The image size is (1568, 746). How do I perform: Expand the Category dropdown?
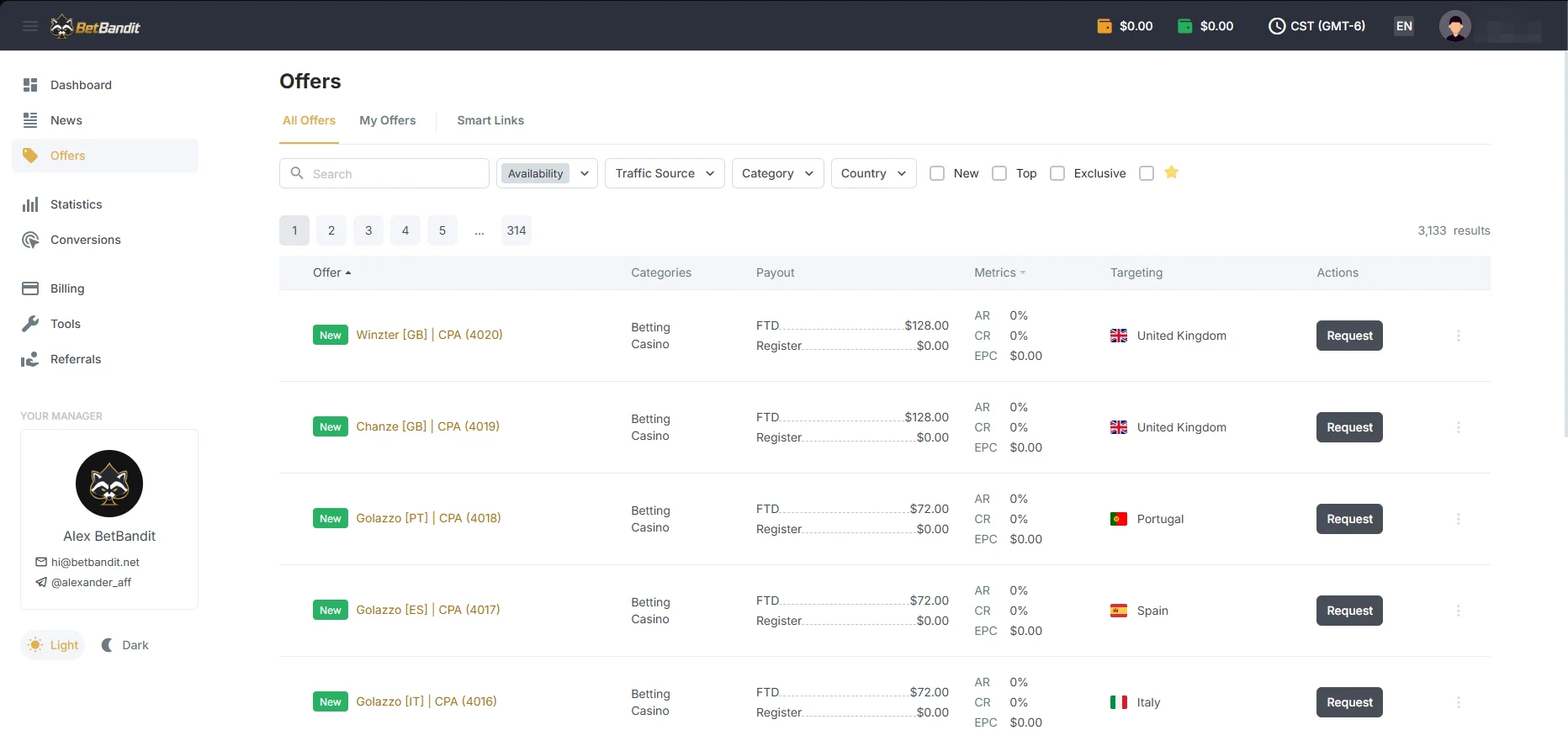(777, 173)
